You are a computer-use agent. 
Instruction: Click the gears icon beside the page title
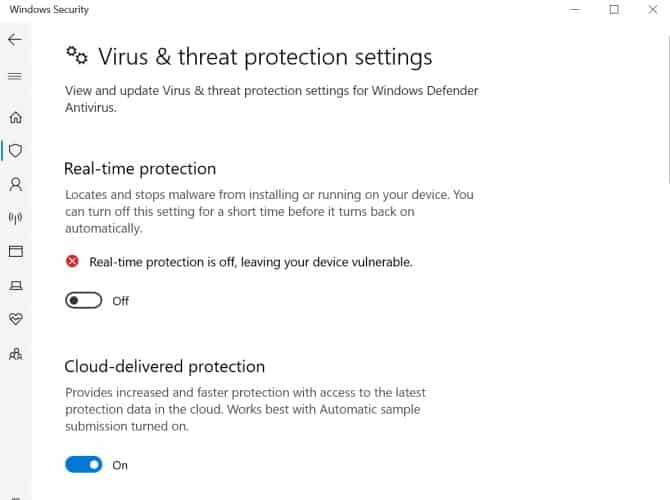click(76, 56)
